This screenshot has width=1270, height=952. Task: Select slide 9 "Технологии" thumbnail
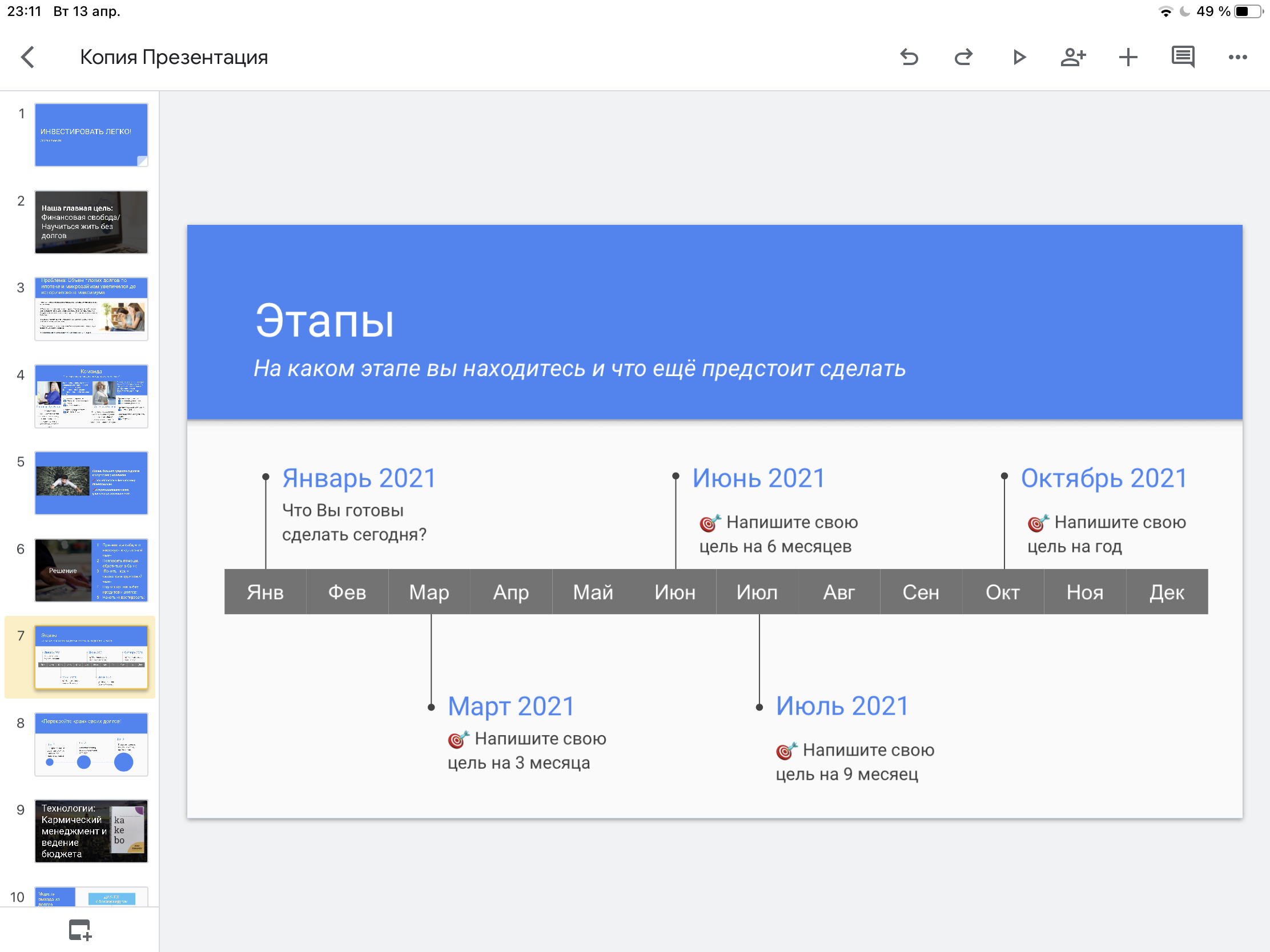(91, 831)
